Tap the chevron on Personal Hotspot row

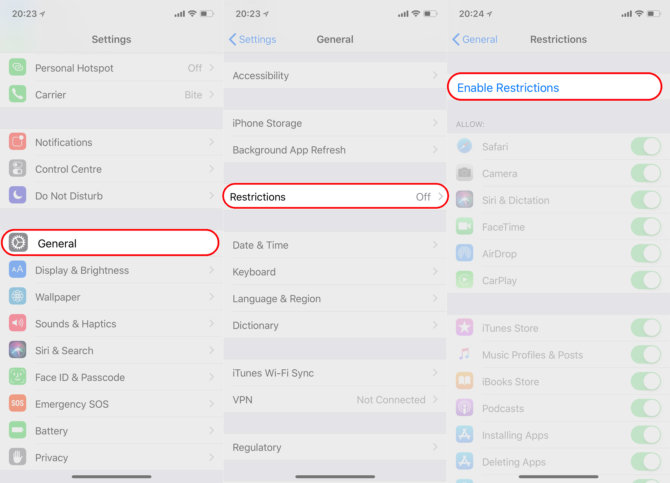click(212, 68)
